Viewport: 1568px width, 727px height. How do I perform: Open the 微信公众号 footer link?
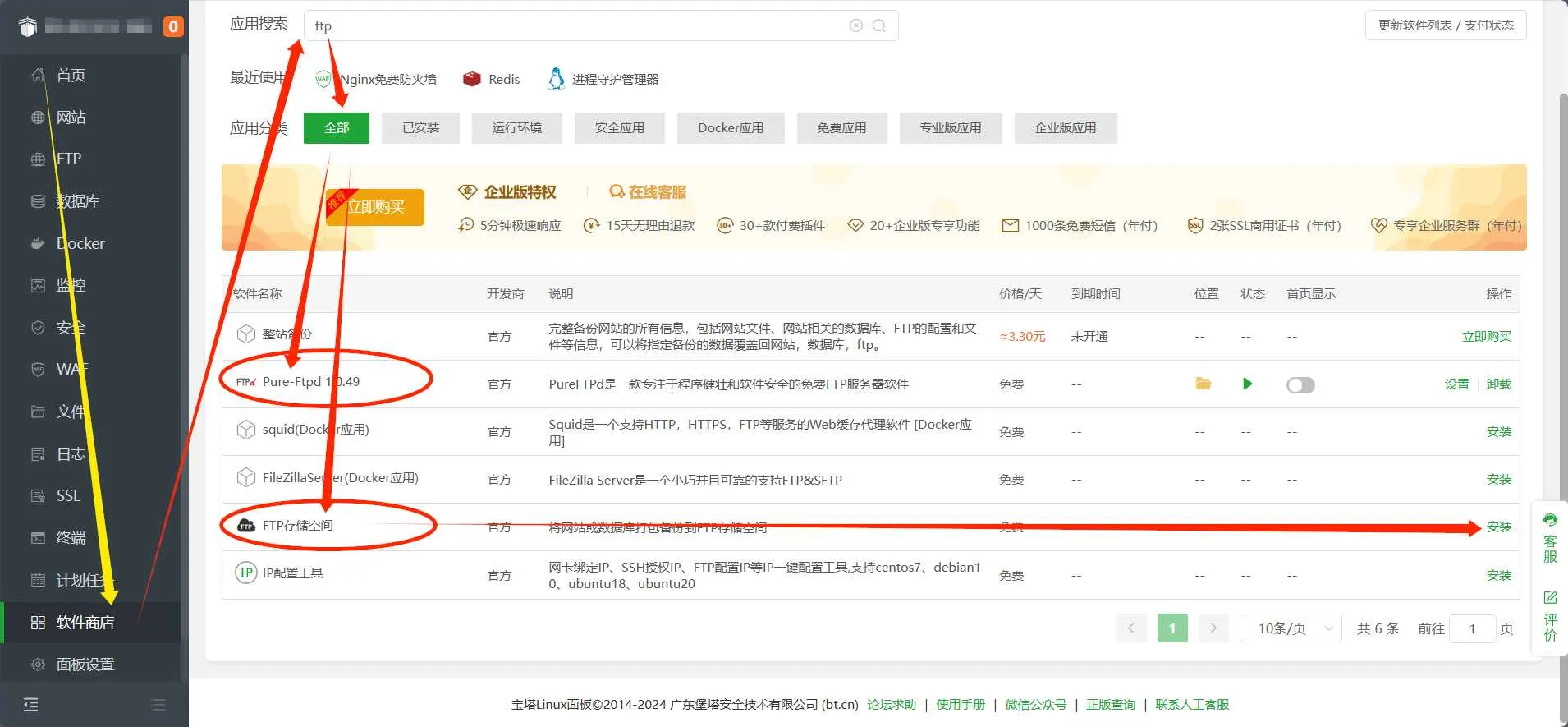click(1036, 704)
